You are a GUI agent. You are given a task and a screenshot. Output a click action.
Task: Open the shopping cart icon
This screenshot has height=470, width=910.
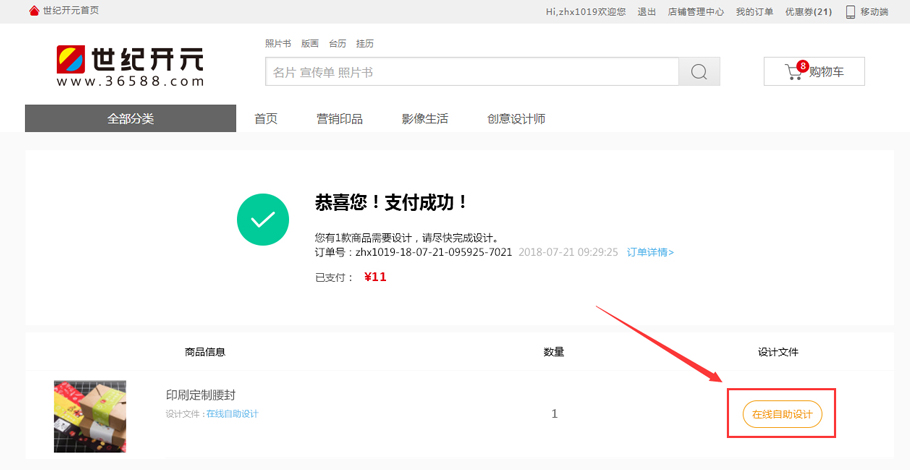point(794,72)
